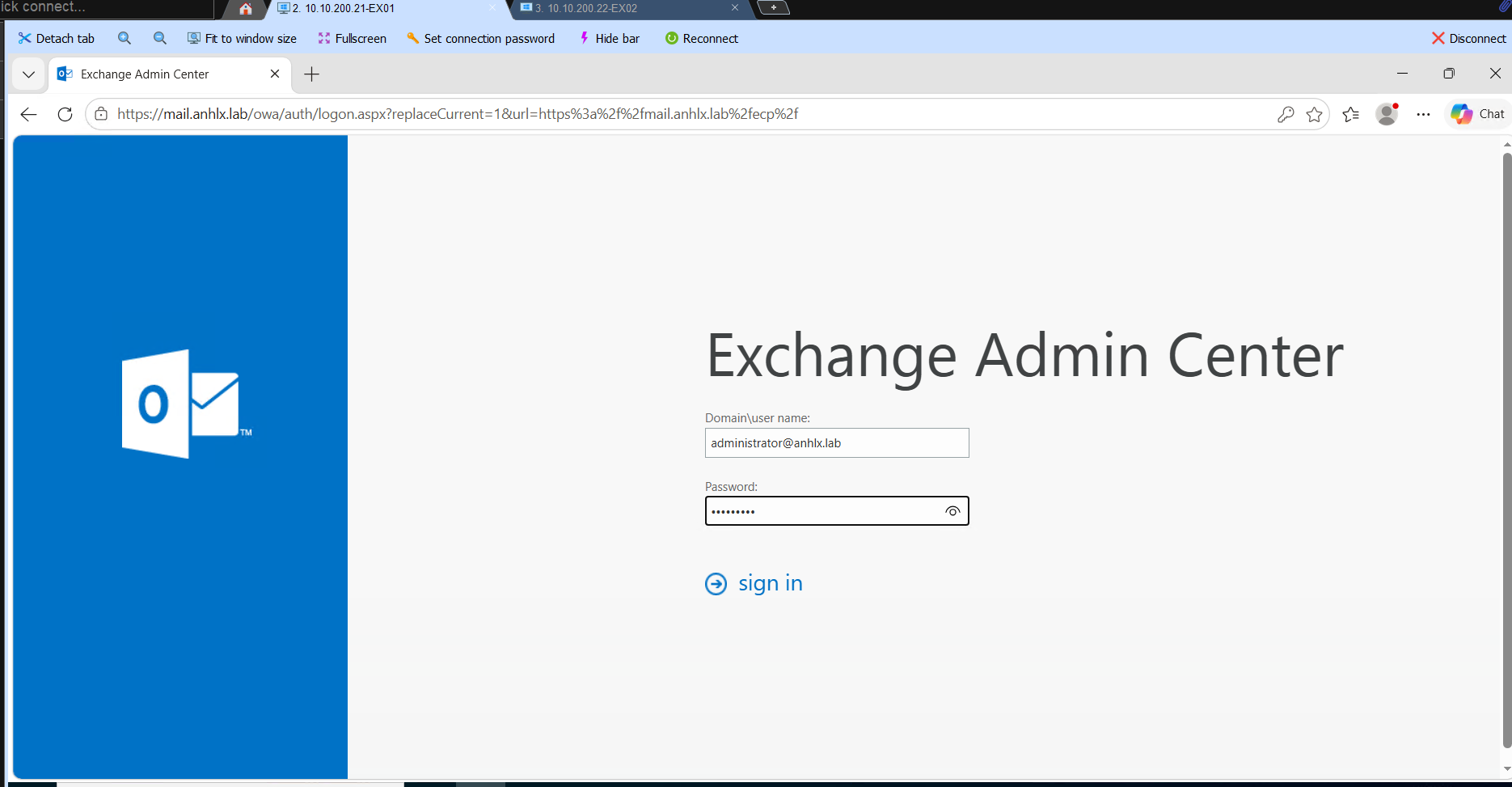
Task: Close the Exchange Admin Center browser tab
Action: 275,74
